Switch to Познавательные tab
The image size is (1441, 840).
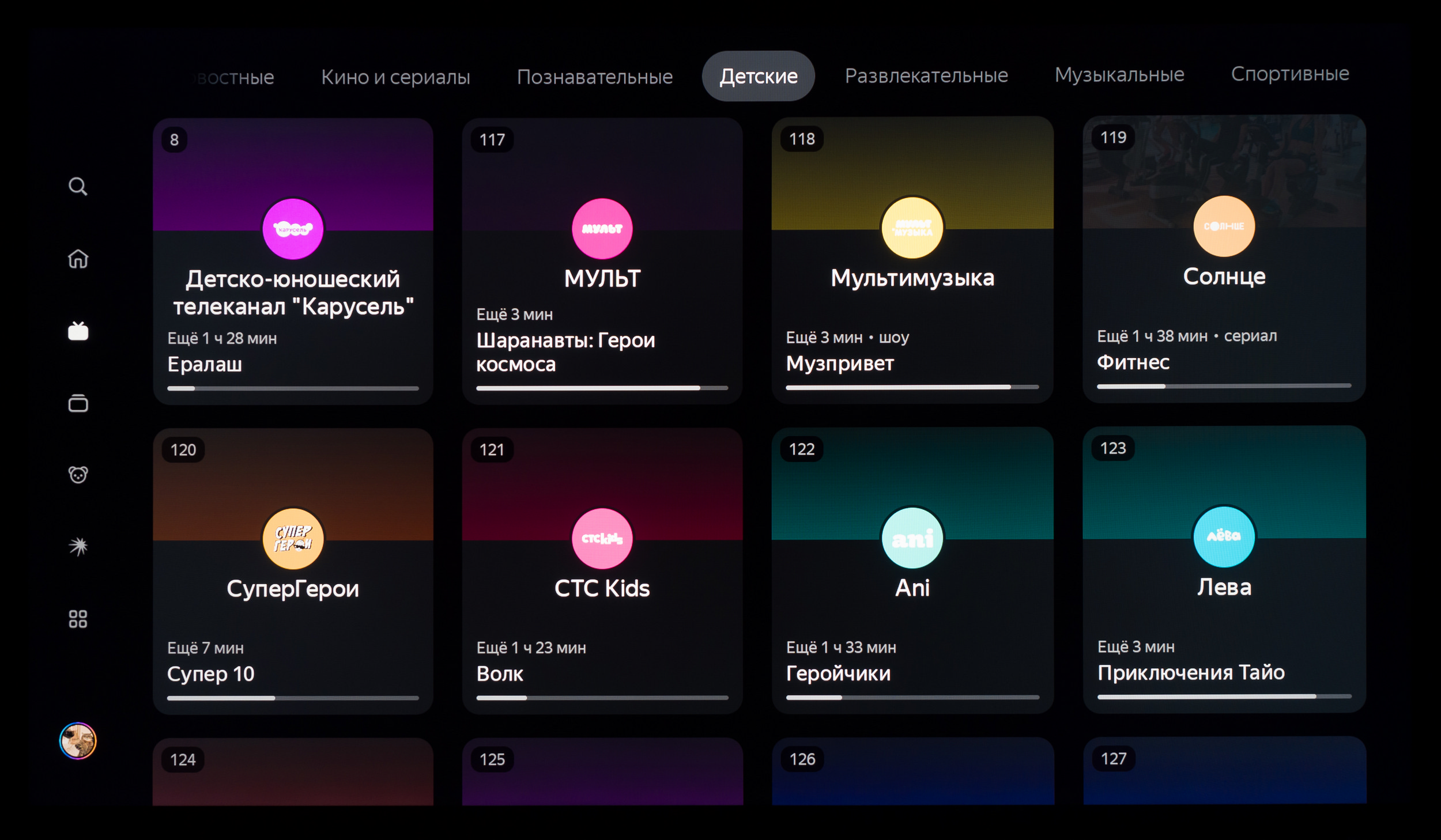coord(594,77)
